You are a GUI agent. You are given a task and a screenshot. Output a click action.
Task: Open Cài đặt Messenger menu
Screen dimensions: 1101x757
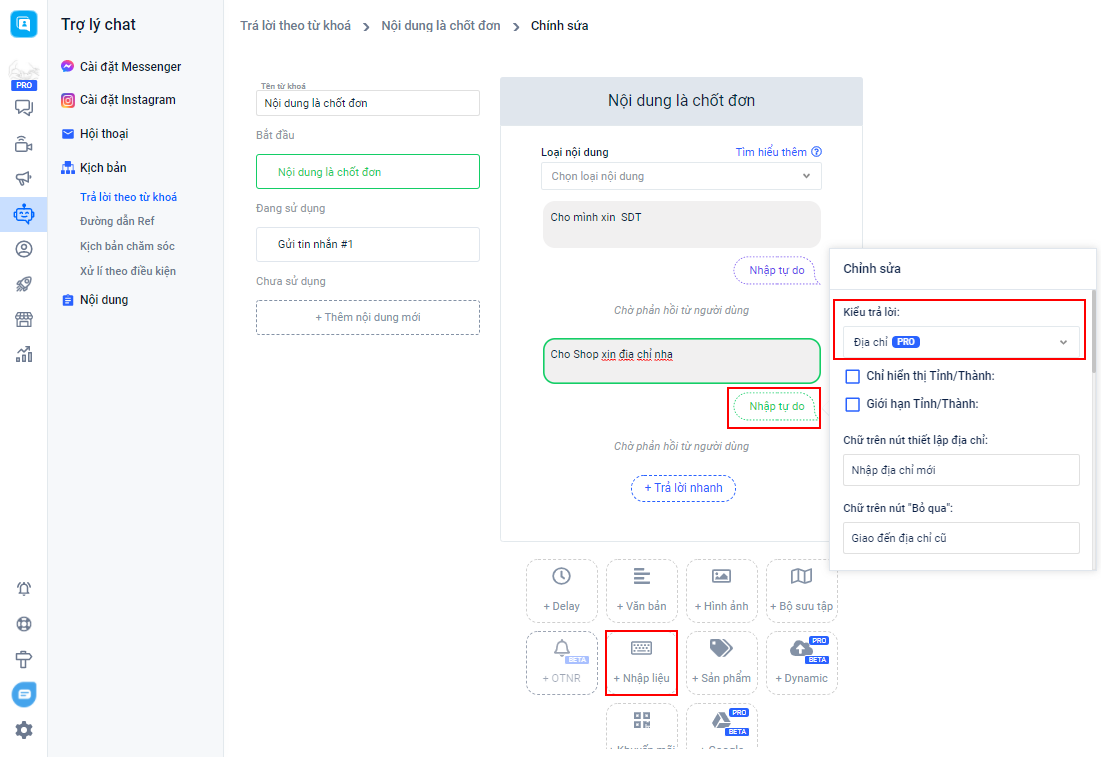(130, 67)
